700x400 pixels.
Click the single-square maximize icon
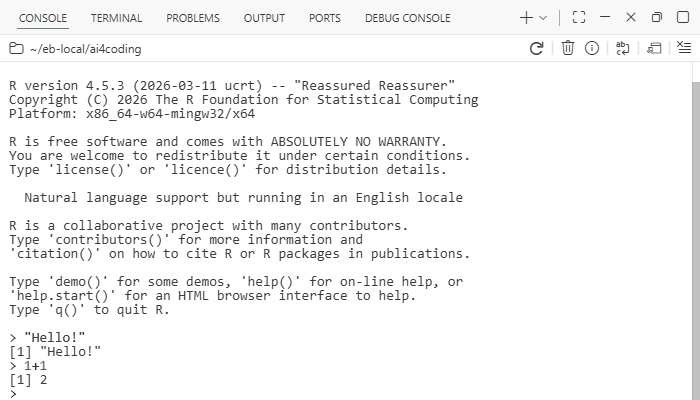tap(683, 17)
